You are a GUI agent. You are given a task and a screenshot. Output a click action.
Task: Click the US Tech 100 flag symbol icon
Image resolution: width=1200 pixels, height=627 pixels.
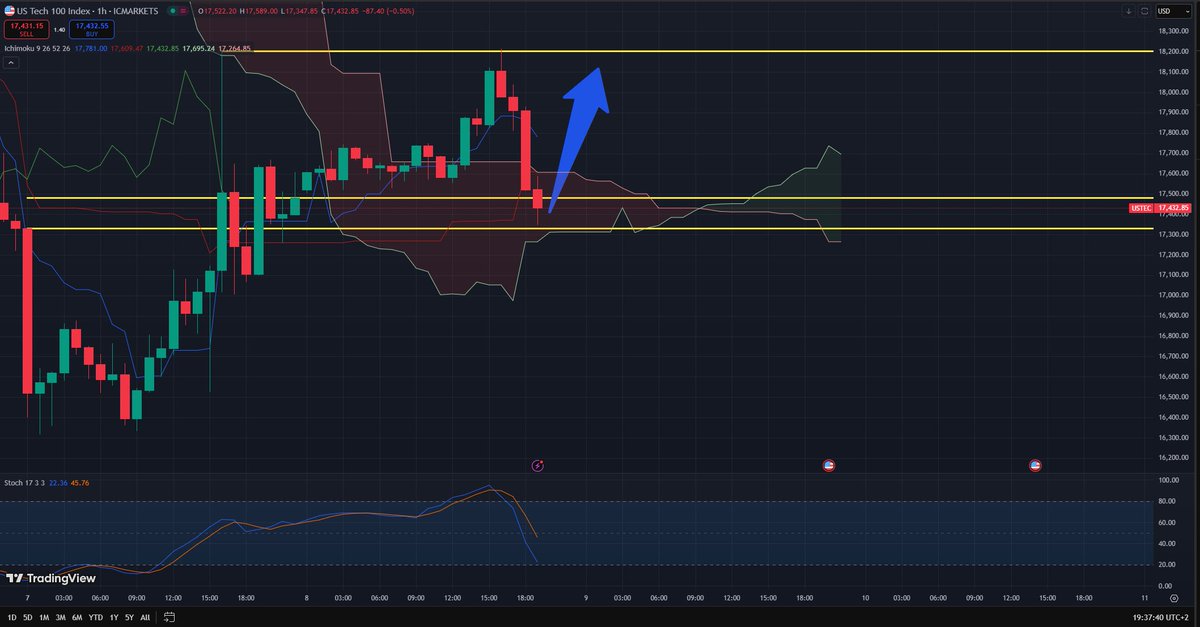click(10, 11)
